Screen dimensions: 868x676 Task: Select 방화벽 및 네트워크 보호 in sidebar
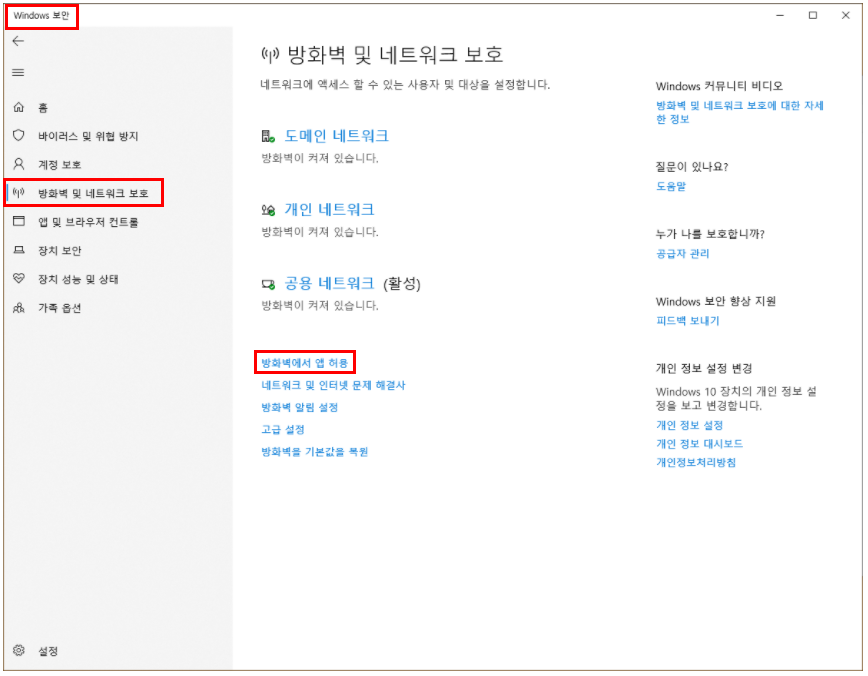(93, 193)
